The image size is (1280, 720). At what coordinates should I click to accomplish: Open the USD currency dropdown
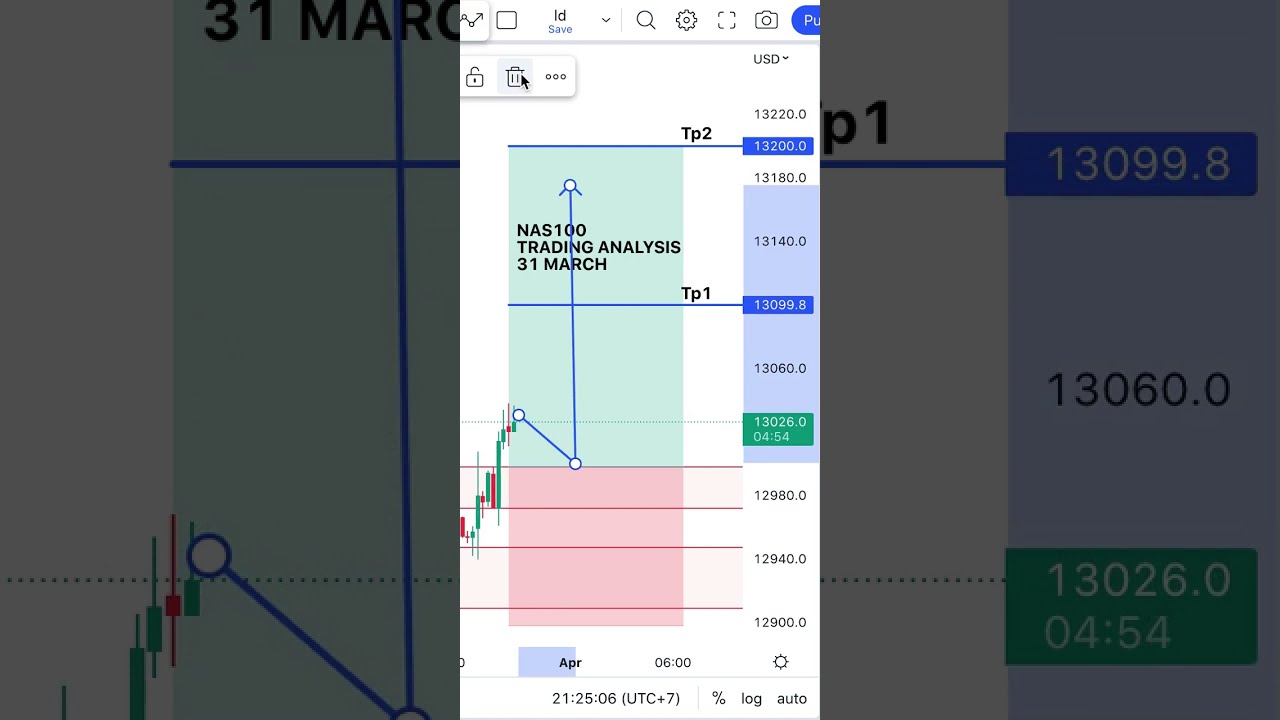point(771,59)
